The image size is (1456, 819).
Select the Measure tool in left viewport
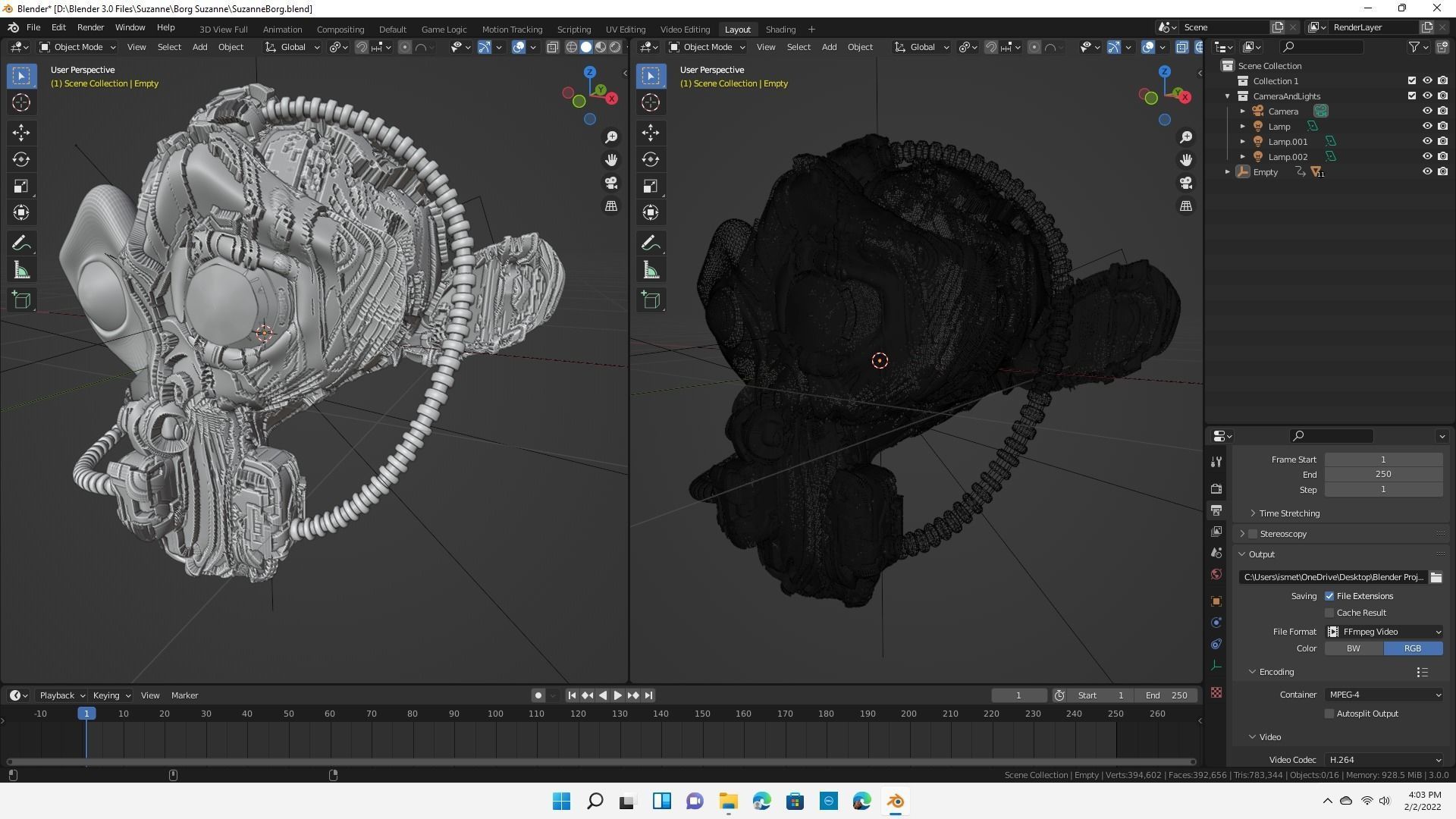click(21, 271)
